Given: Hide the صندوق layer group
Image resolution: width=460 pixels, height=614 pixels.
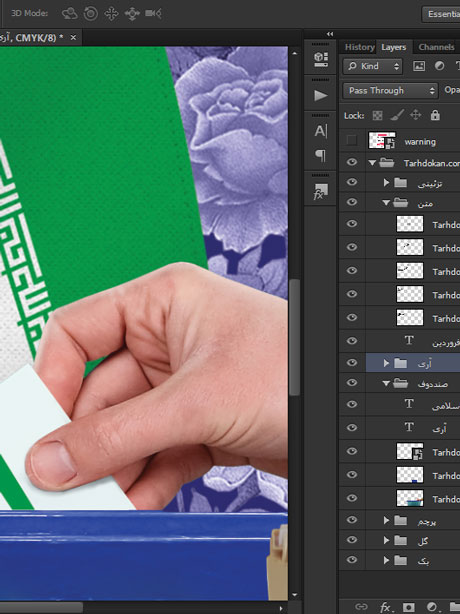Looking at the screenshot, I should coord(352,383).
